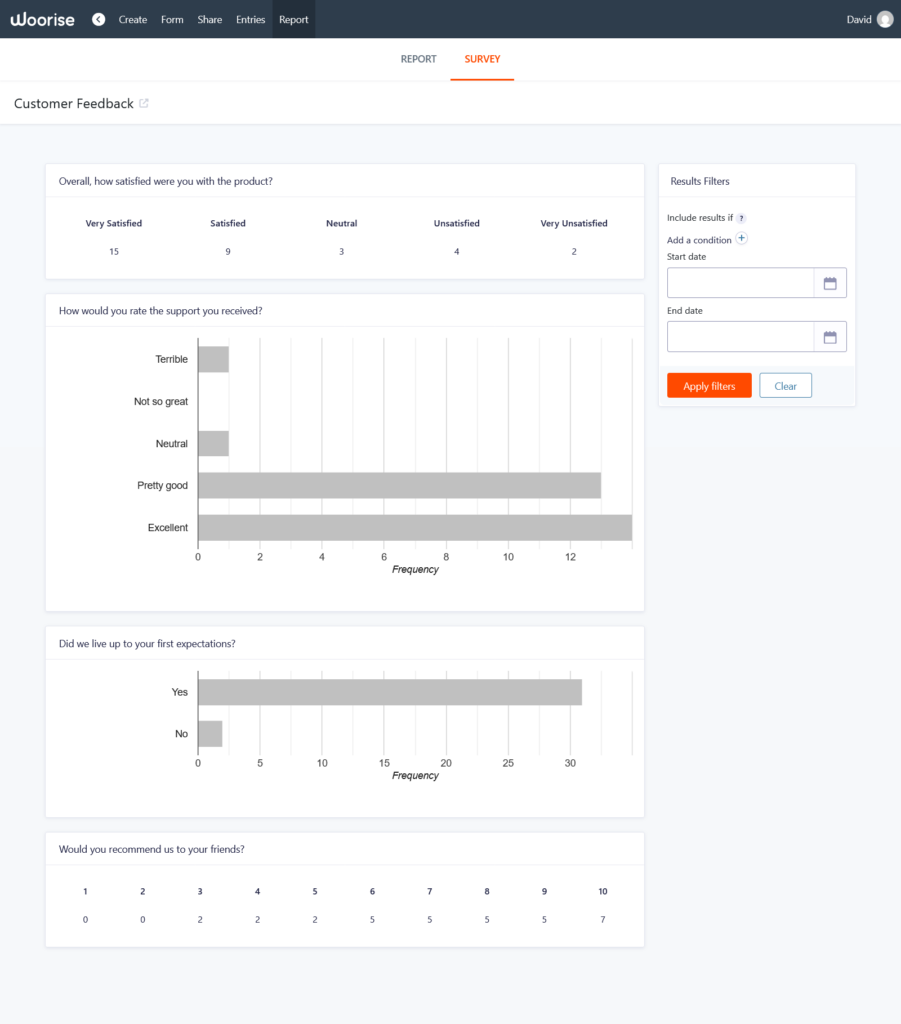This screenshot has width=901, height=1024.
Task: Switch to the SURVEY tab
Action: point(482,59)
